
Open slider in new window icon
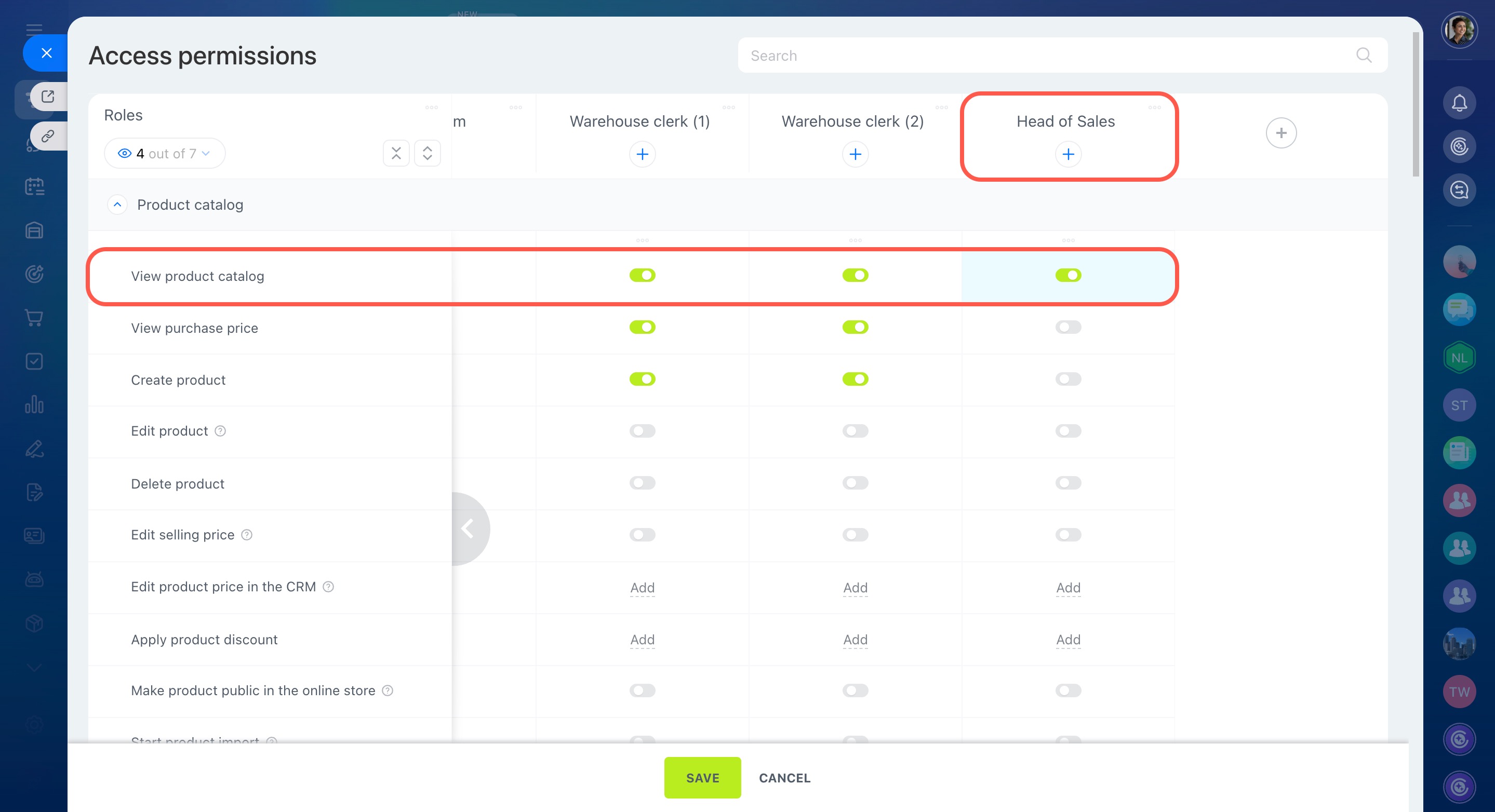point(48,96)
